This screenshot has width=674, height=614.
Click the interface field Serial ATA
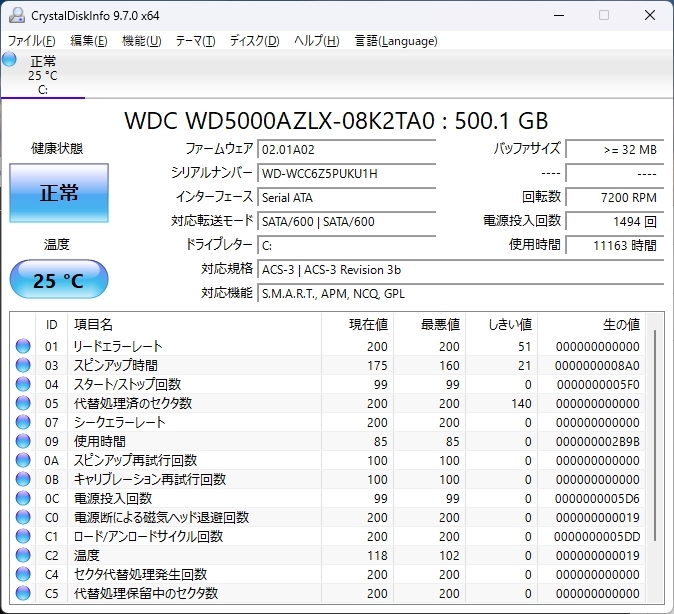(346, 197)
